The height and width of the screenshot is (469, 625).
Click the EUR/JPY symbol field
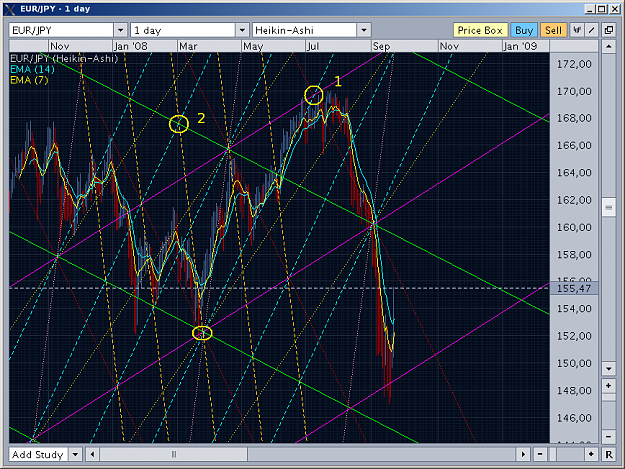61,30
